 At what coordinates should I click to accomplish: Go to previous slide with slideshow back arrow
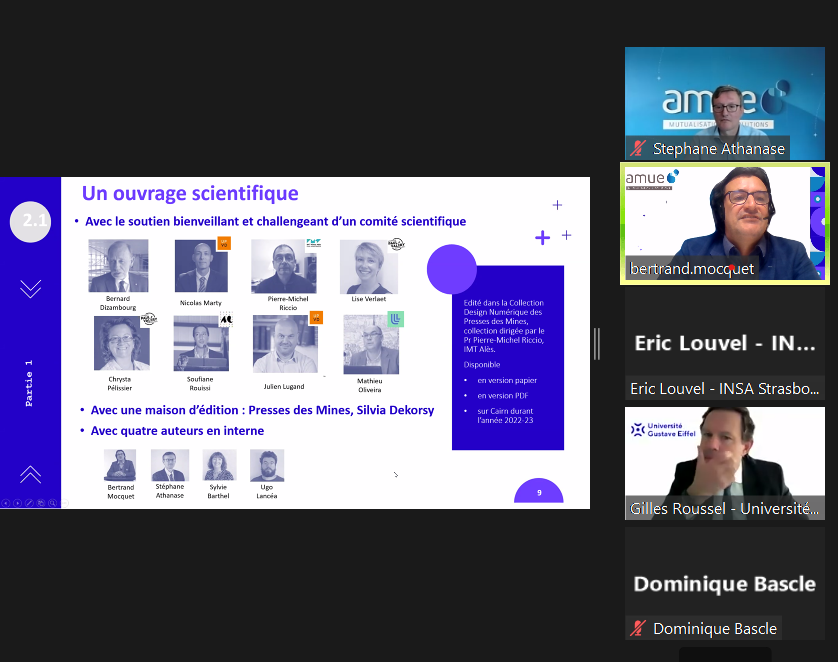coord(6,503)
